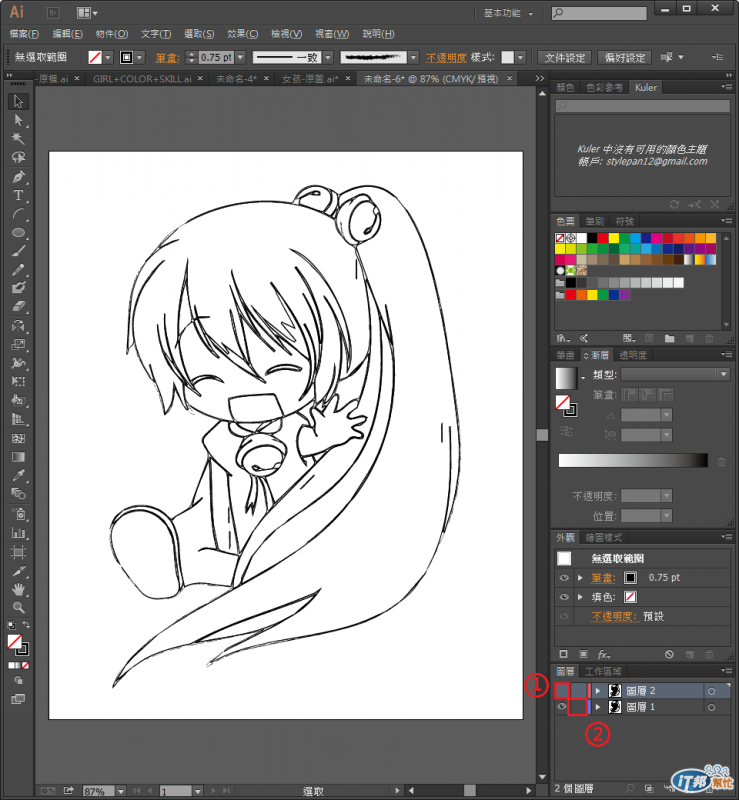Viewport: 739px width, 800px height.
Task: Toggle eye for 填色 appearance row
Action: [564, 597]
